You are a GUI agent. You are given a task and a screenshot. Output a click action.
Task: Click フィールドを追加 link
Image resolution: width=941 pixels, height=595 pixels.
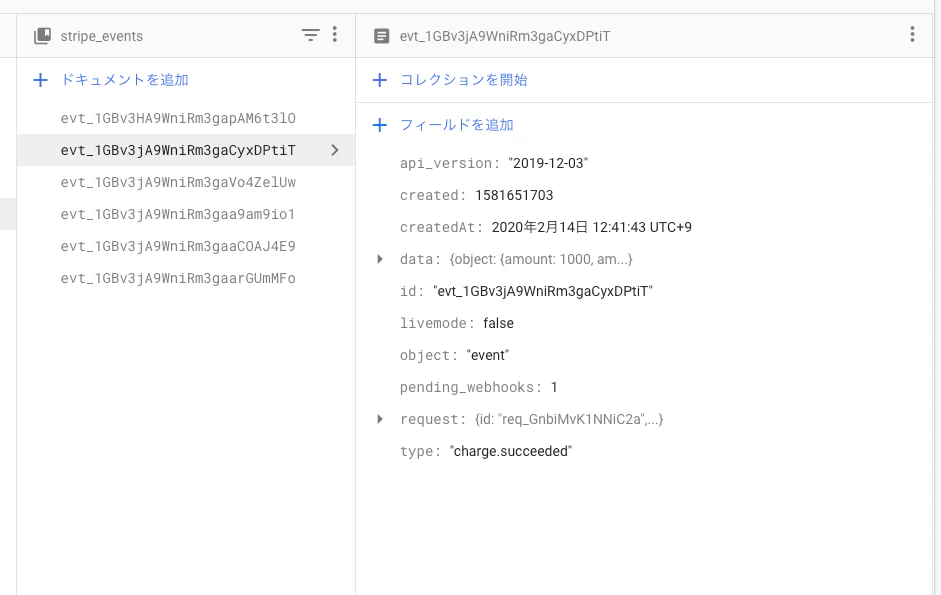(457, 125)
